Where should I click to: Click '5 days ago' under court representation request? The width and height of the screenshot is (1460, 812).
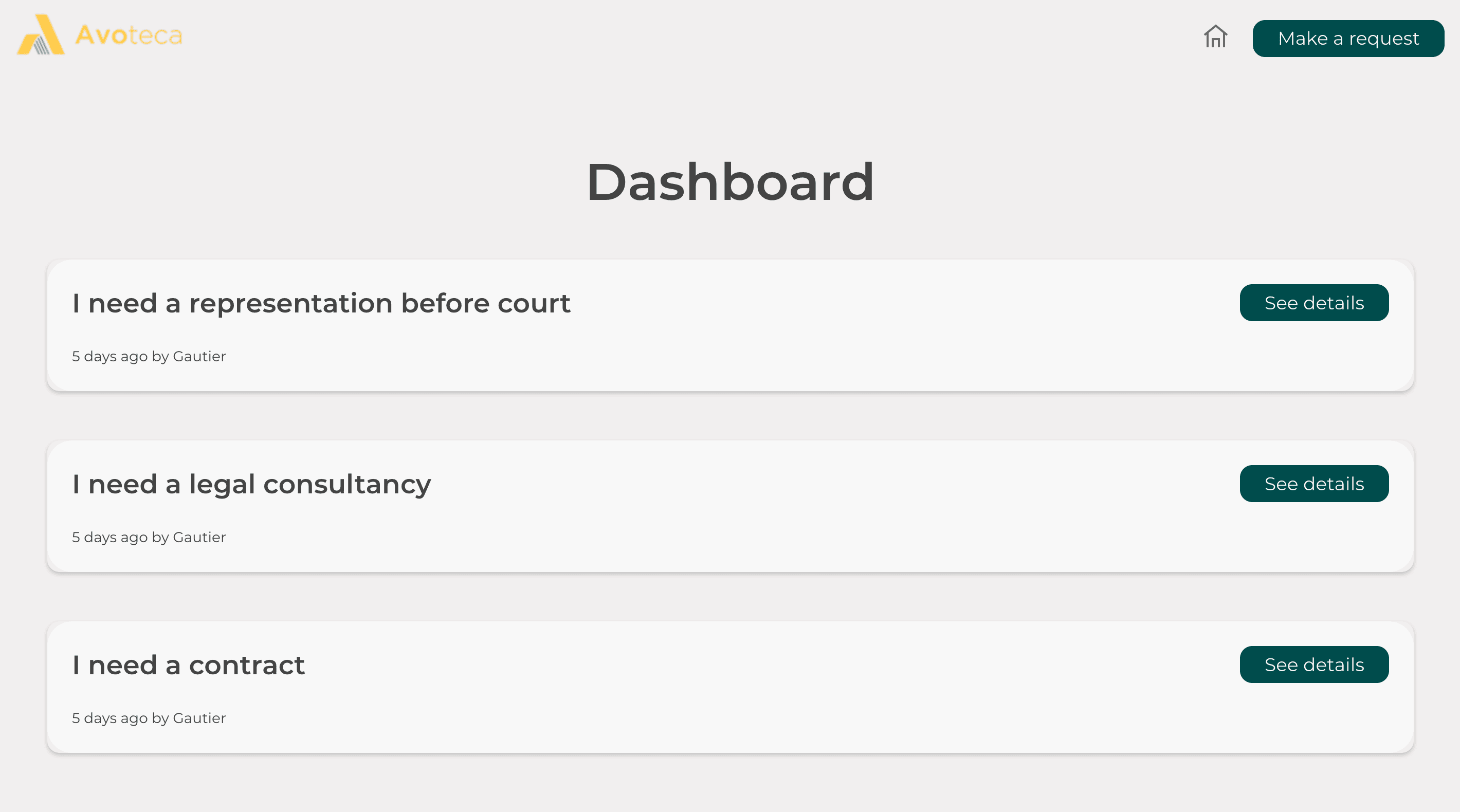pos(110,357)
